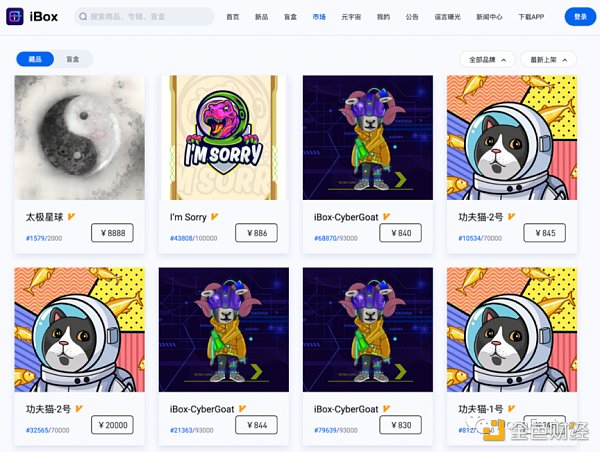Viewport: 600px width, 452px height.
Task: Click verified badge beside first iBox-CyberGoat
Action: tap(386, 217)
